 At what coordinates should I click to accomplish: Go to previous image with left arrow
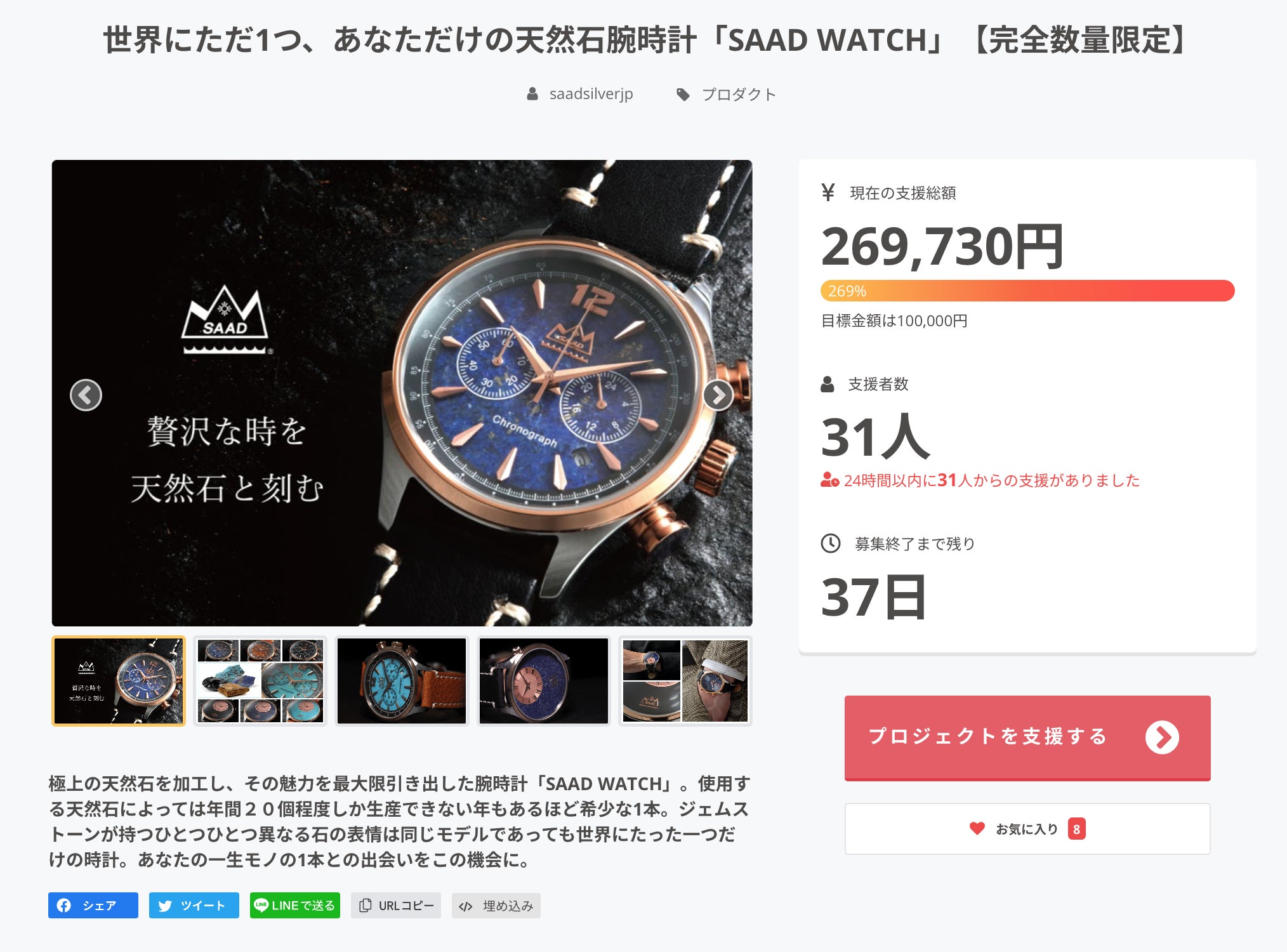(86, 395)
